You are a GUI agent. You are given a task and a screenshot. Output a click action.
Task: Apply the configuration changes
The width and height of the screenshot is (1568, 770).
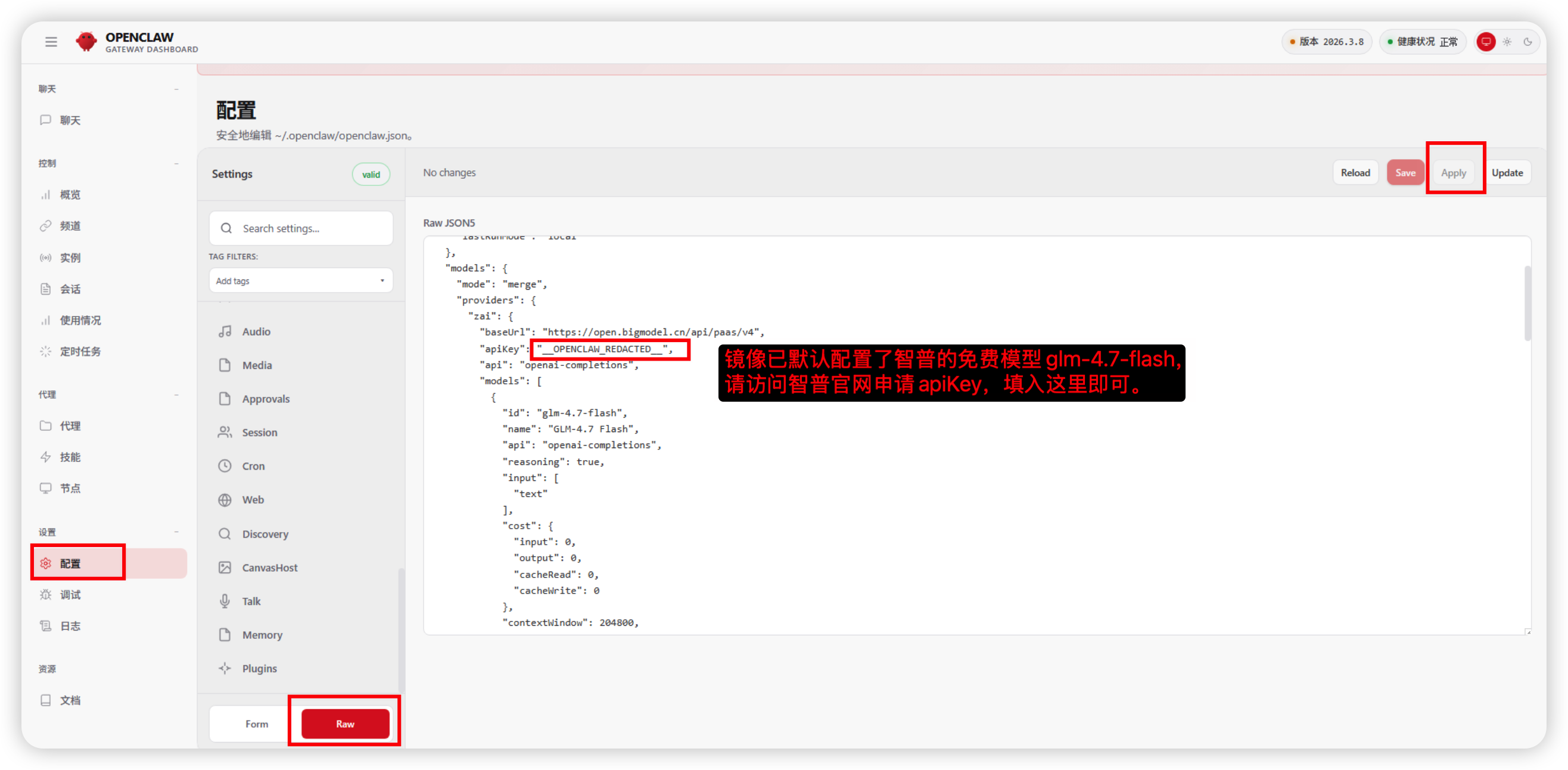pos(1454,172)
